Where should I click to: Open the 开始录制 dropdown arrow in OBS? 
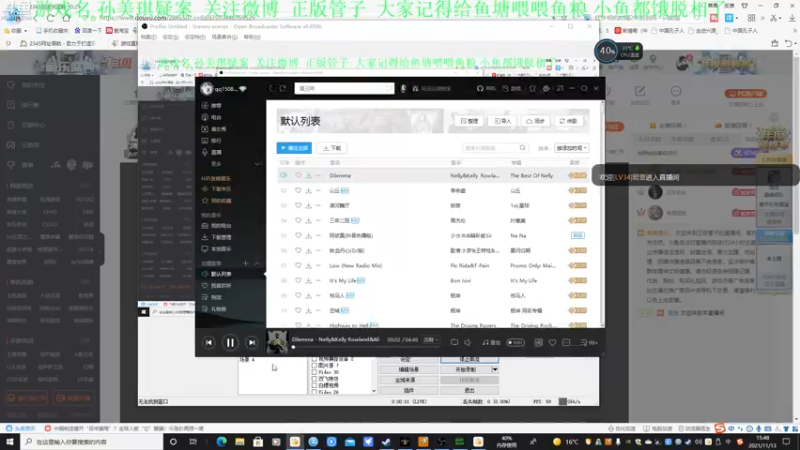(495, 369)
